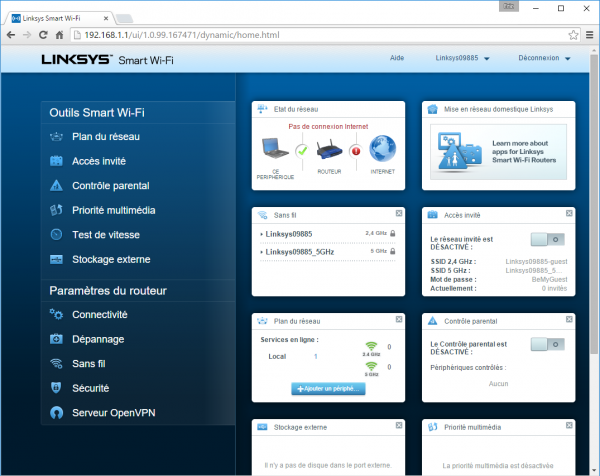
Task: Open Plan du réseau icon in sidebar
Action: coord(56,136)
